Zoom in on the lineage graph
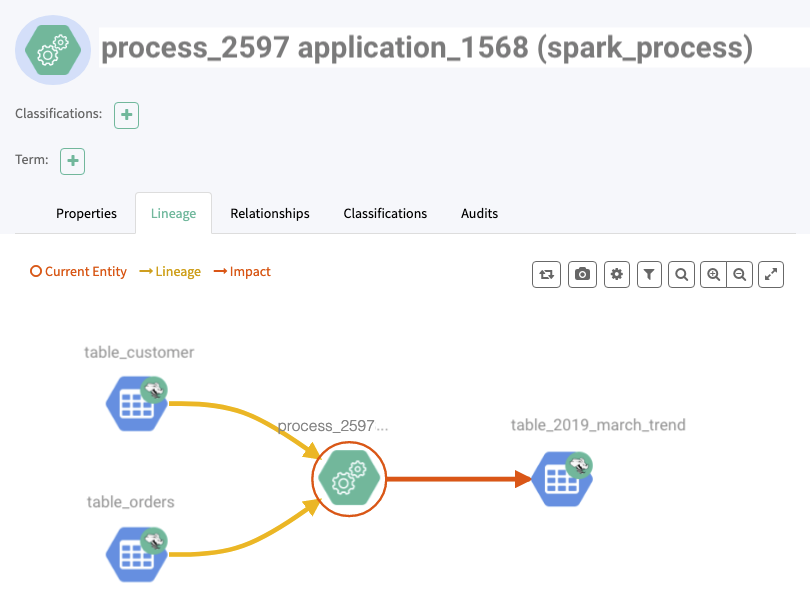 pyautogui.click(x=713, y=274)
